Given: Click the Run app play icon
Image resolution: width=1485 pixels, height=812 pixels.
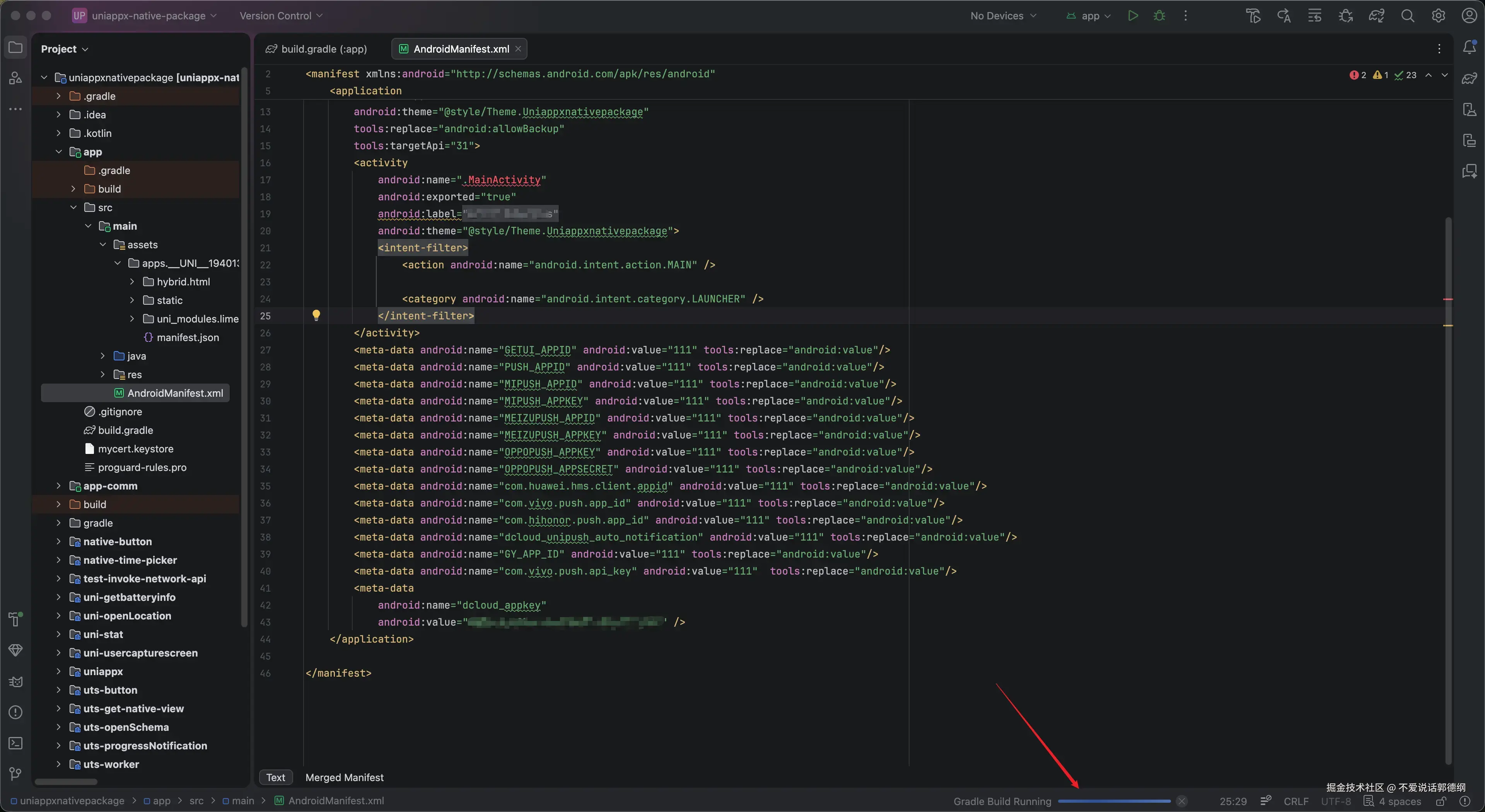Looking at the screenshot, I should 1133,15.
